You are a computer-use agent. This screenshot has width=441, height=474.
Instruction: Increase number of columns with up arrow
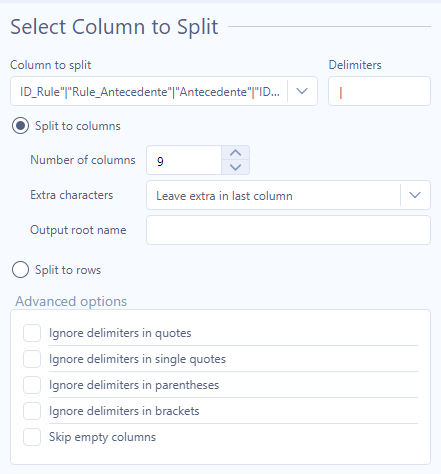click(x=235, y=153)
